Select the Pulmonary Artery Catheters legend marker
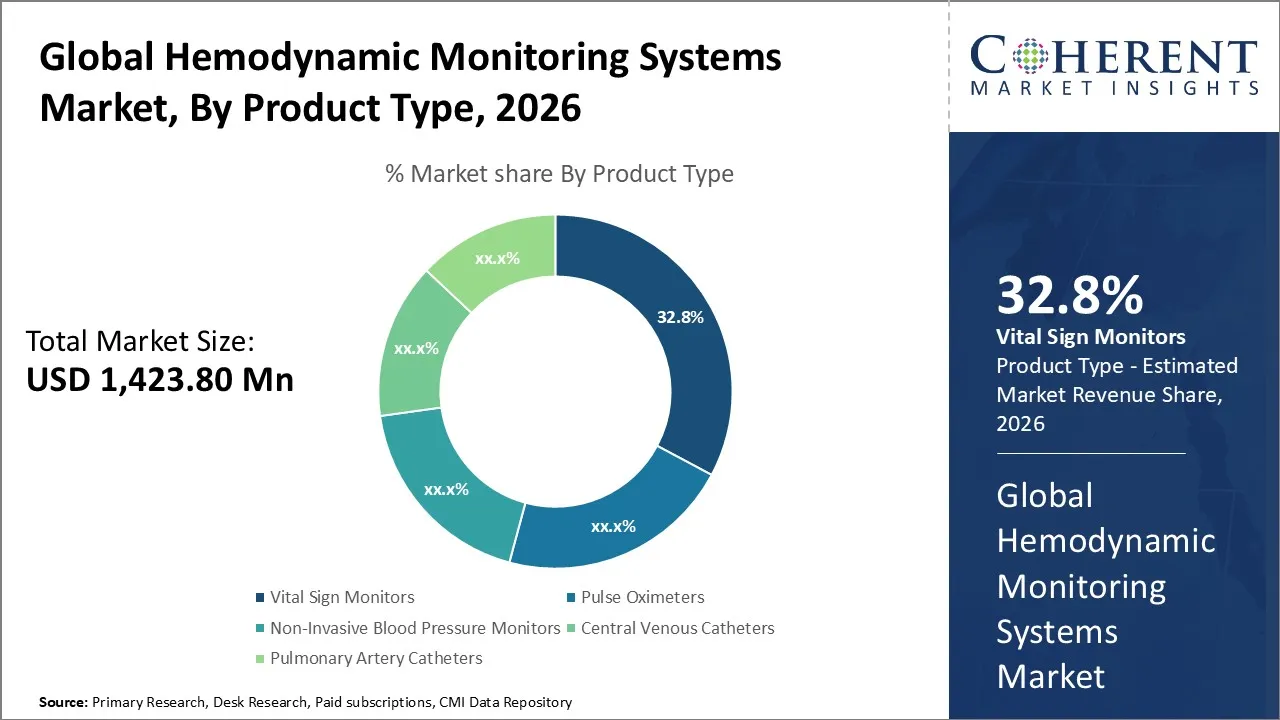 [259, 658]
